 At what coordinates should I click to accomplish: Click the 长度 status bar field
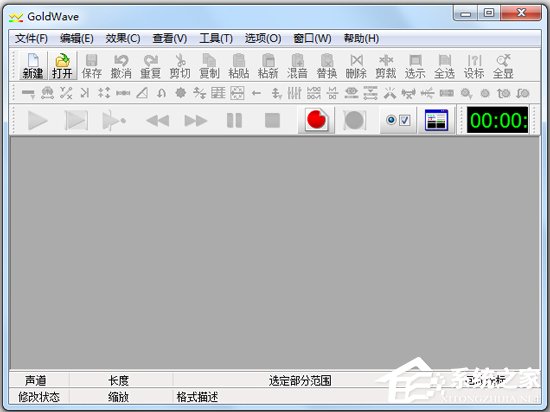(121, 380)
